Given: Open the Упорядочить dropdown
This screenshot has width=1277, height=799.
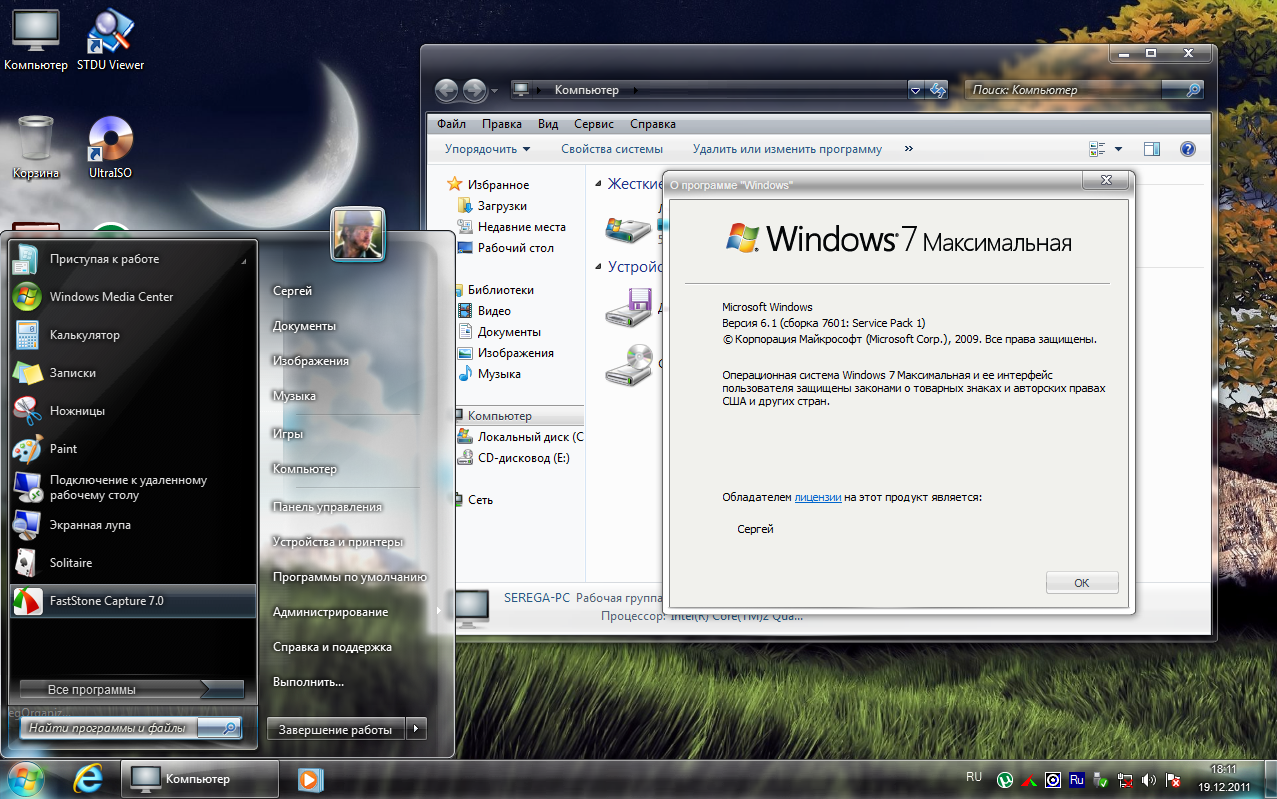Looking at the screenshot, I should coord(488,149).
